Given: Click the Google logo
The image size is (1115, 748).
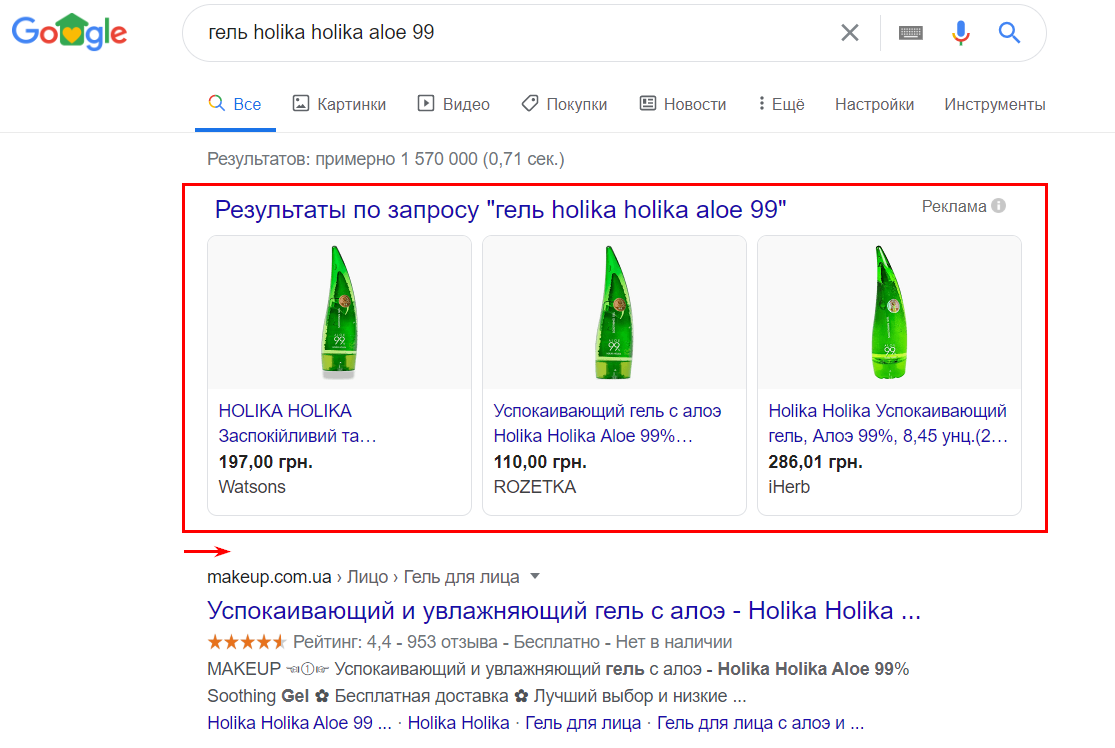Looking at the screenshot, I should tap(69, 33).
